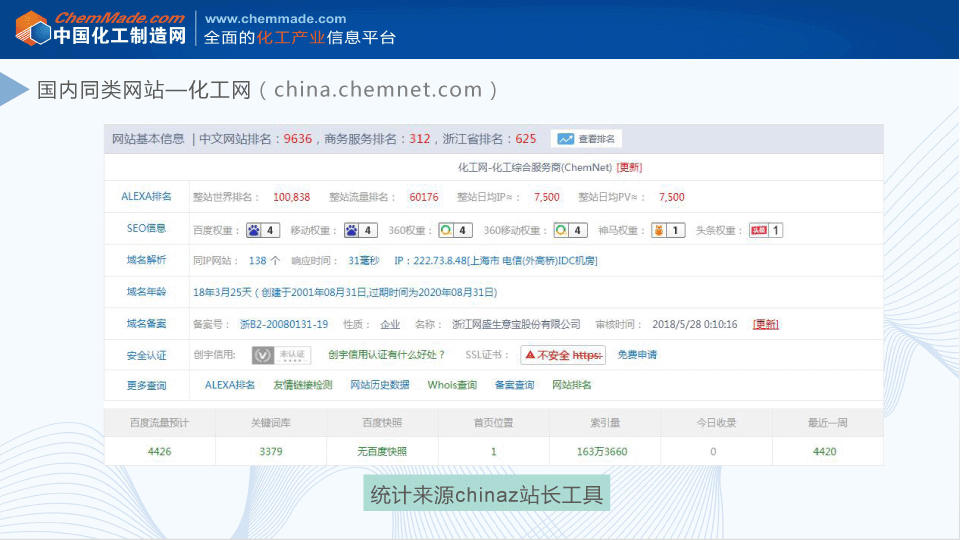Image resolution: width=960 pixels, height=540 pixels.
Task: Open the 网站历史数据 link
Action: (x=380, y=384)
